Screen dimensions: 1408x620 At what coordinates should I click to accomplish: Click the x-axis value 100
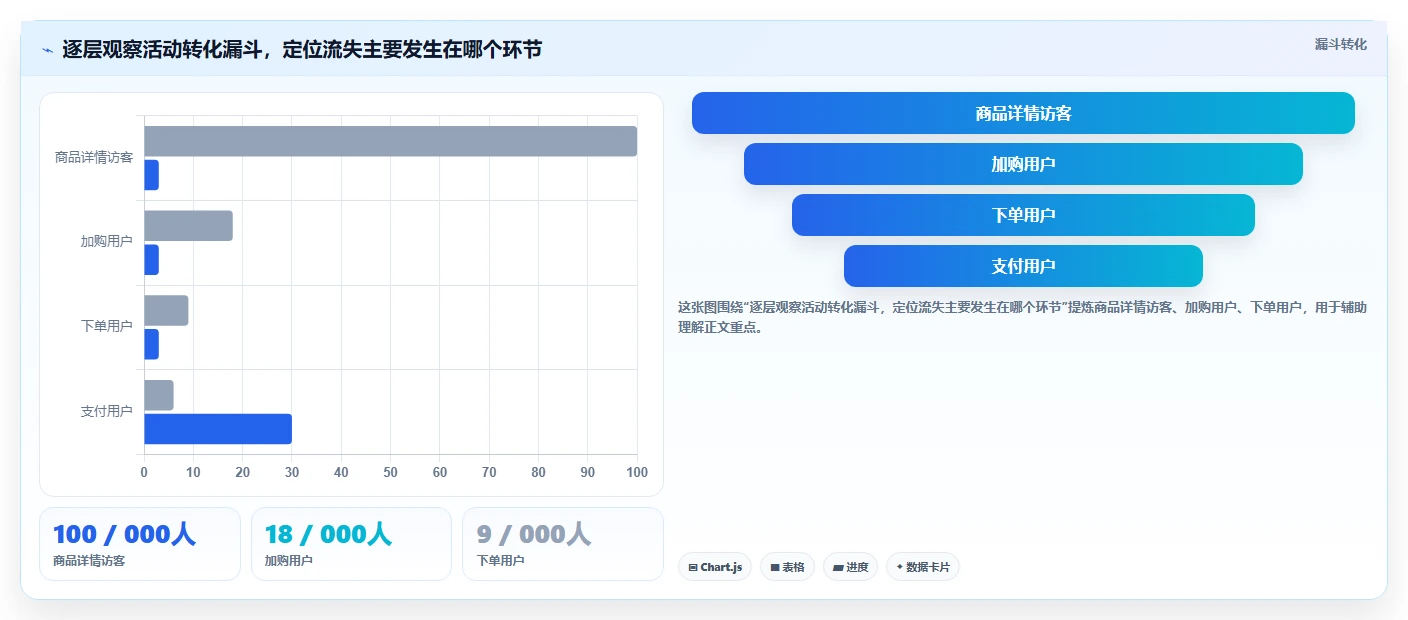click(x=637, y=472)
